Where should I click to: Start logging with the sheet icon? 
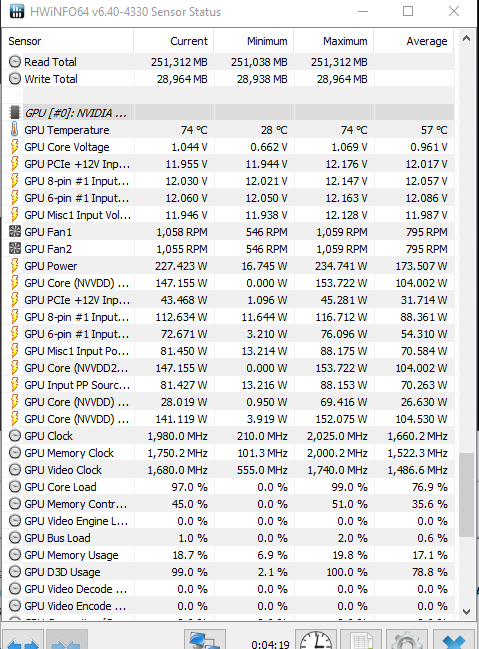(361, 639)
